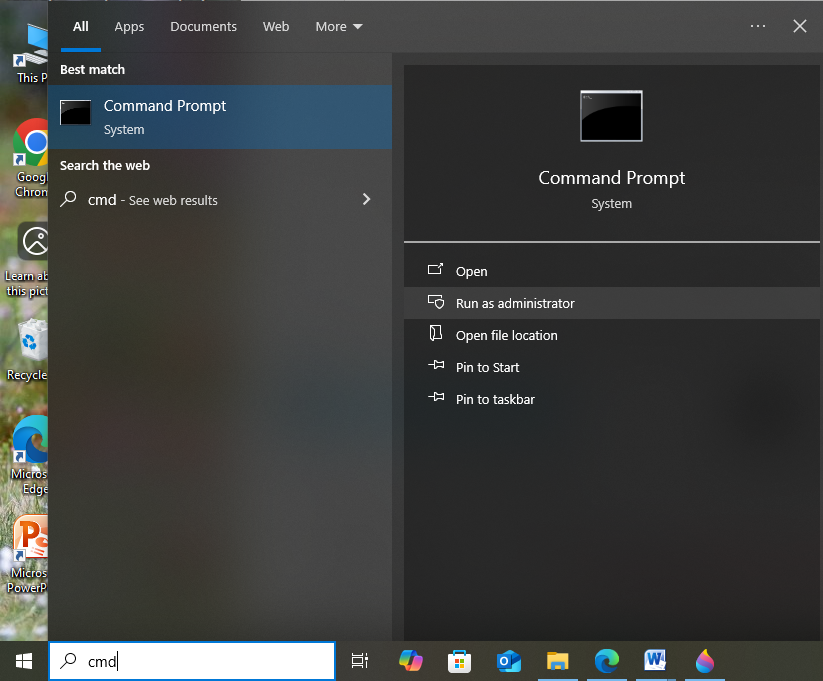The width and height of the screenshot is (823, 681).
Task: Open the Windows Start button
Action: pyautogui.click(x=24, y=660)
